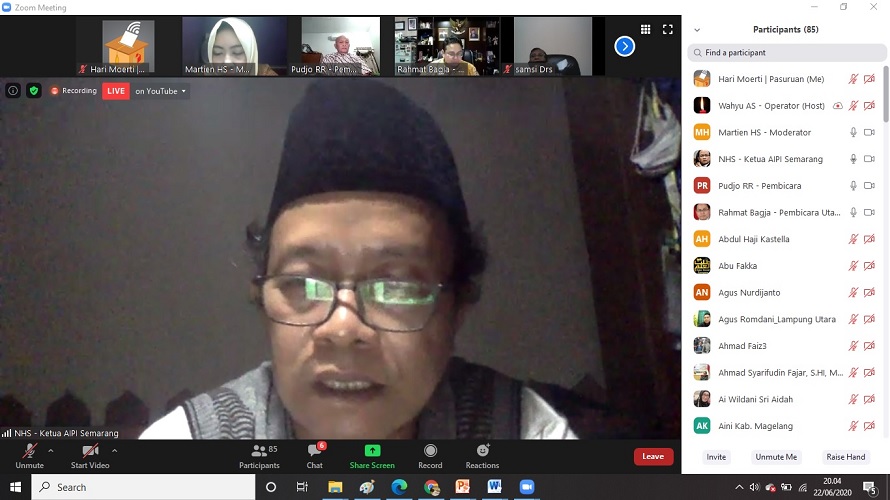The image size is (890, 500).
Task: Click the red Leave button
Action: [653, 457]
